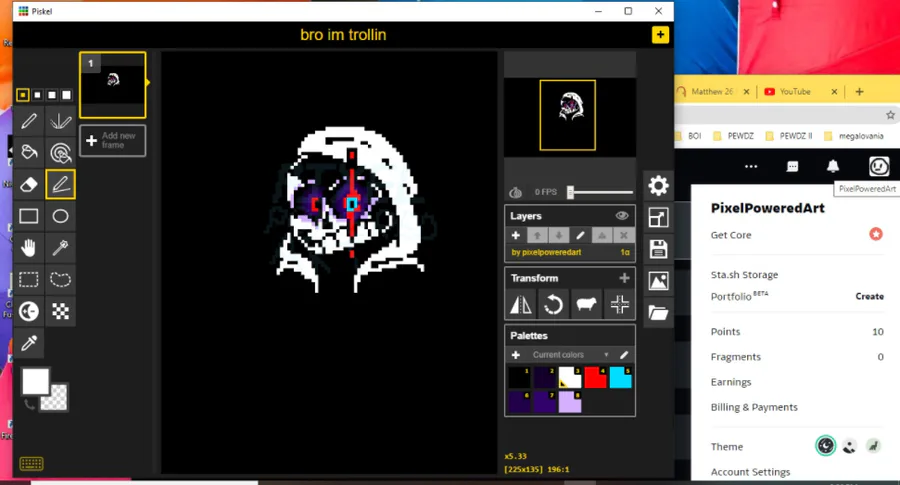The image size is (900, 485).
Task: Select the green DeviantArt theme
Action: 874,445
